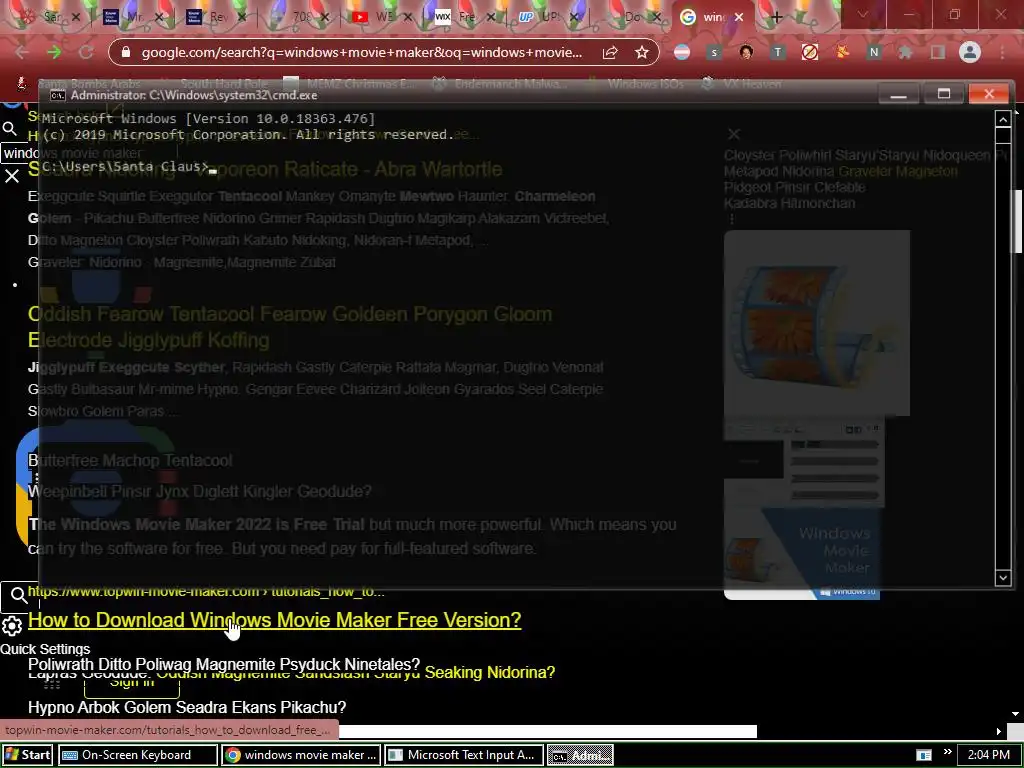The width and height of the screenshot is (1024, 768).
Task: Click the side panel icon in Chrome toolbar
Action: (938, 53)
